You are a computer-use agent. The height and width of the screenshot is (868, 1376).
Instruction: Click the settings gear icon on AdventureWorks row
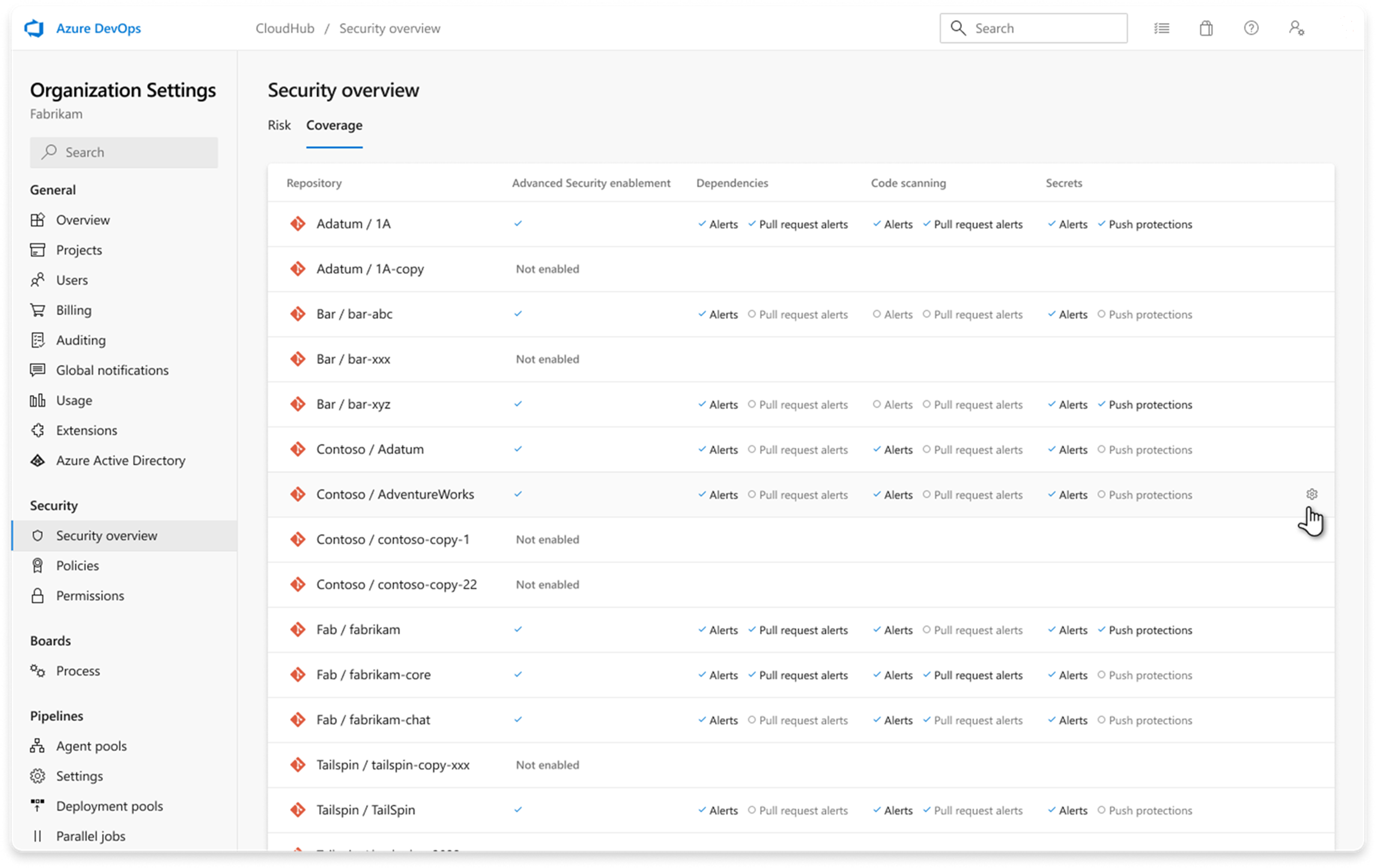pos(1311,494)
